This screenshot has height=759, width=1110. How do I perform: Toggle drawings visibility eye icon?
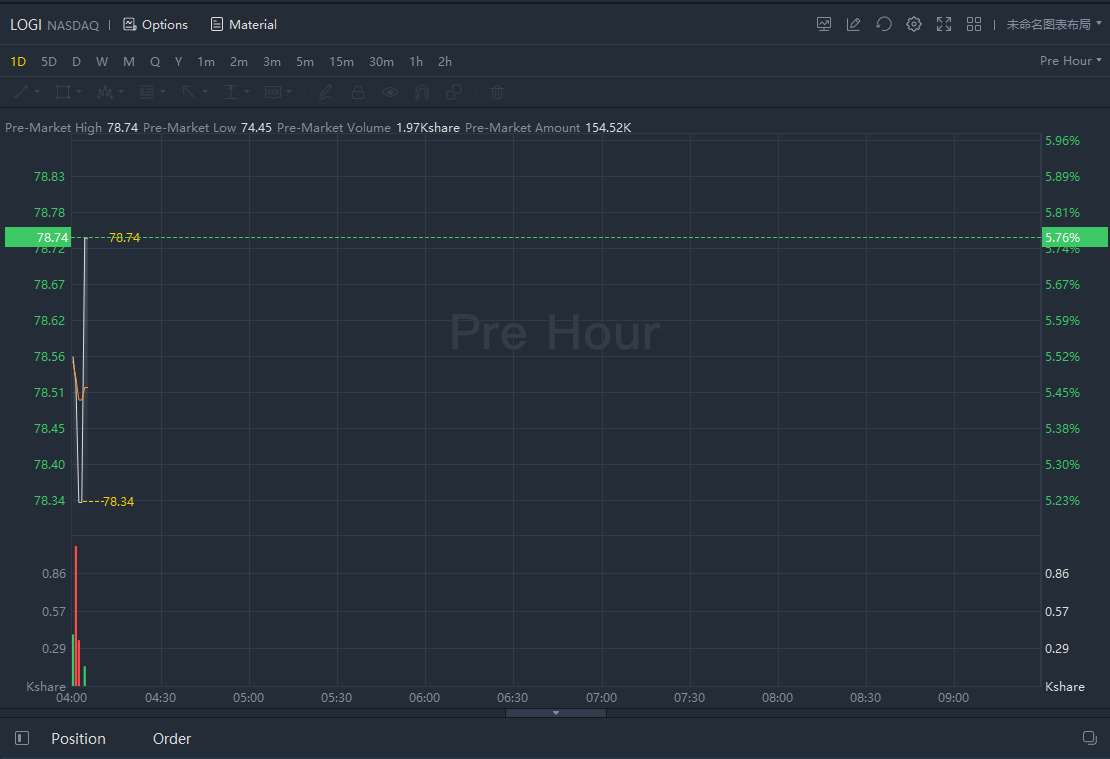click(389, 92)
